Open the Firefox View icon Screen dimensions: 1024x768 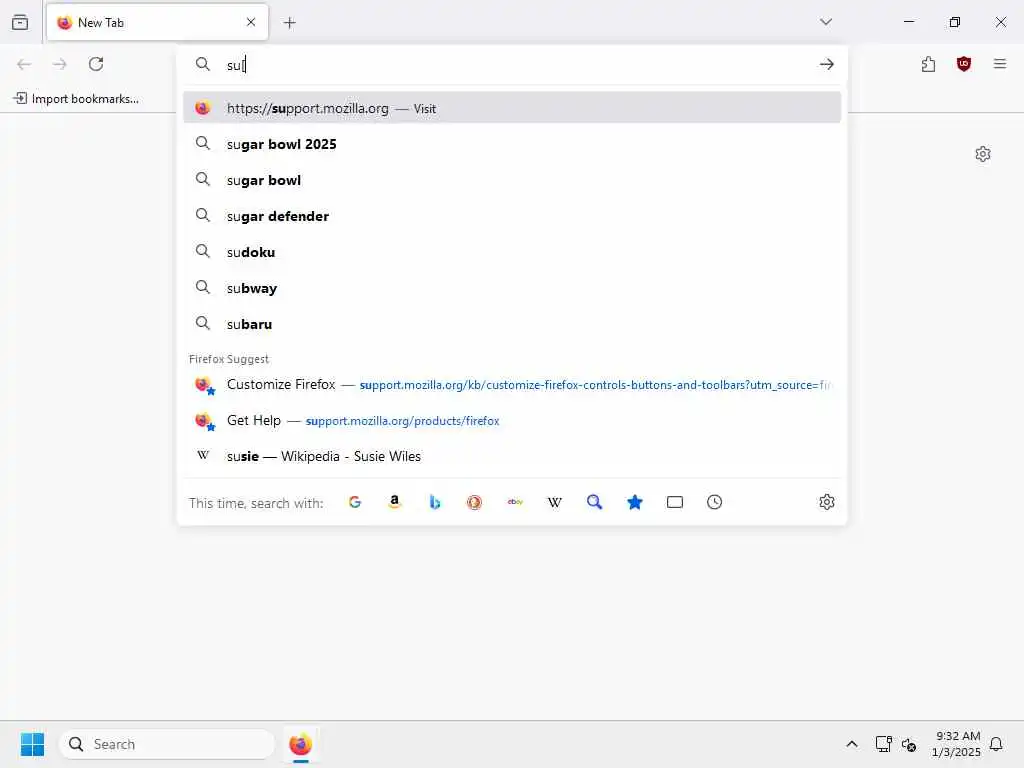(x=20, y=22)
